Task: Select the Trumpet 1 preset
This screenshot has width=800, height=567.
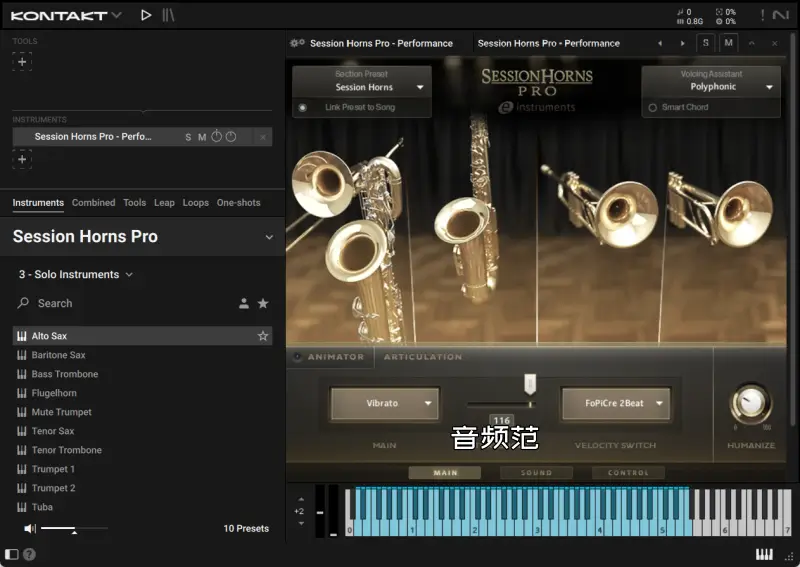Action: [x=142, y=469]
